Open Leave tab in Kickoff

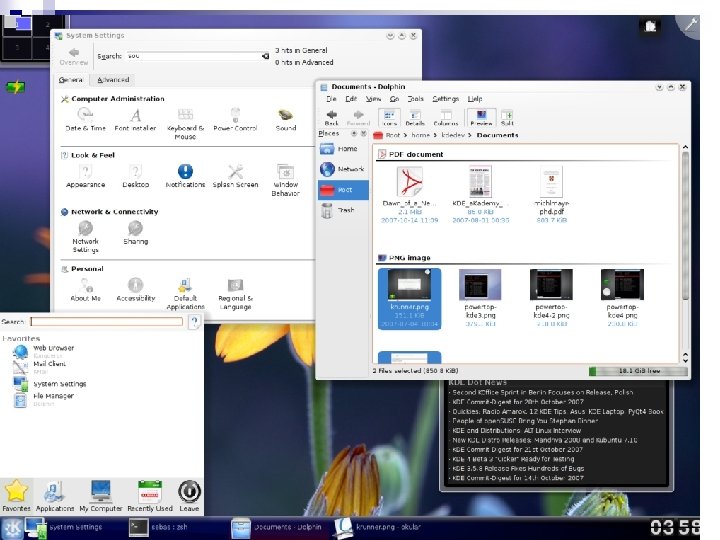click(189, 496)
